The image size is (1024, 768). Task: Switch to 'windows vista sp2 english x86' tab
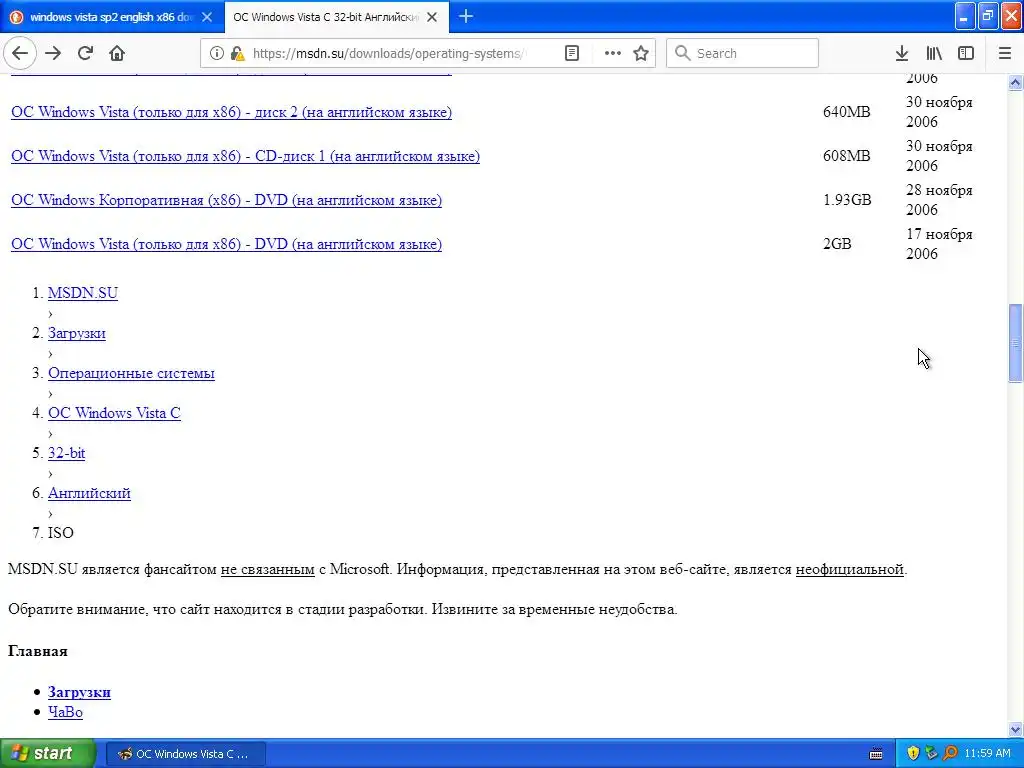[x=112, y=17]
